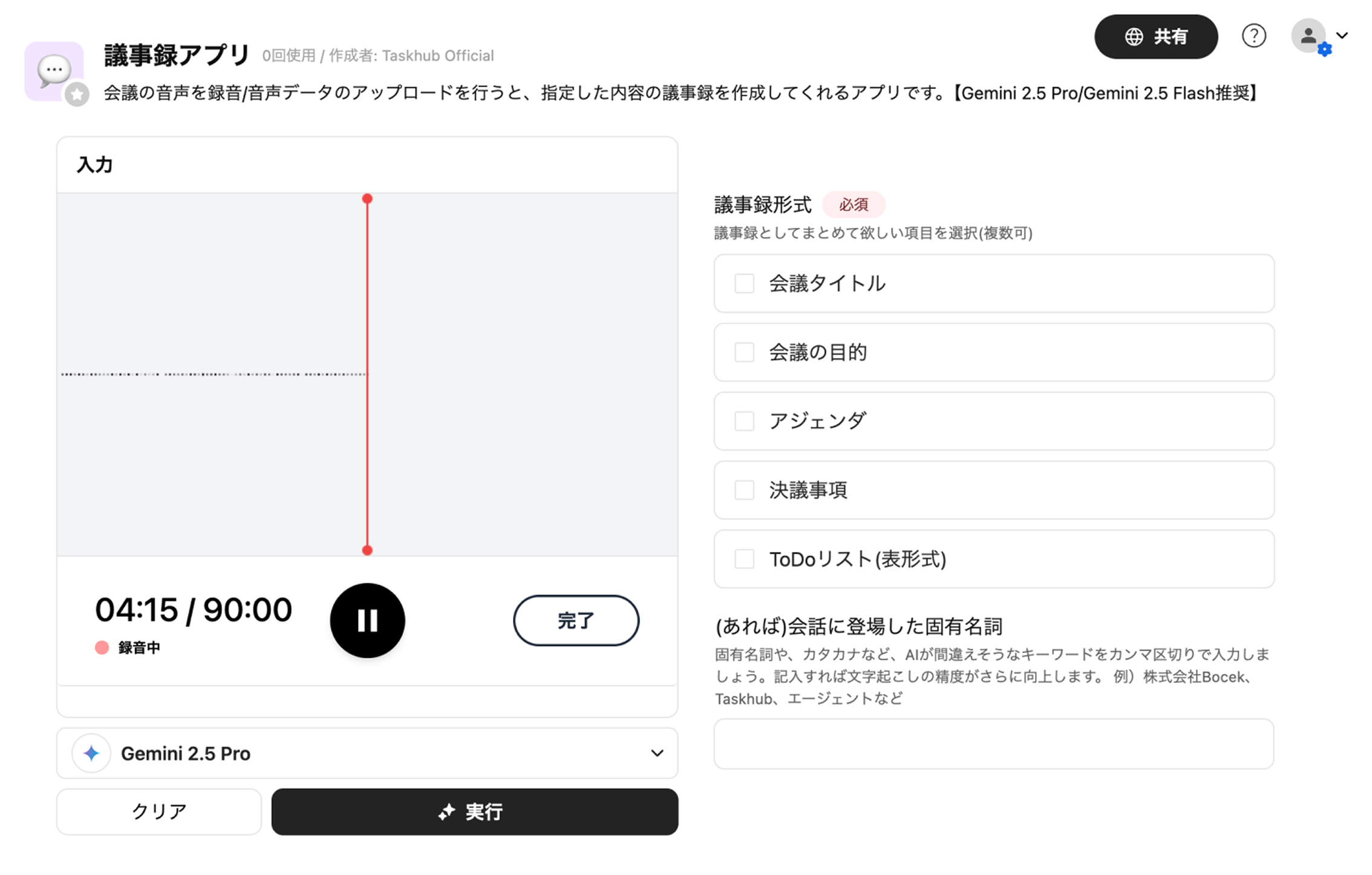Click the Gemini sparkle model icon

[x=91, y=753]
